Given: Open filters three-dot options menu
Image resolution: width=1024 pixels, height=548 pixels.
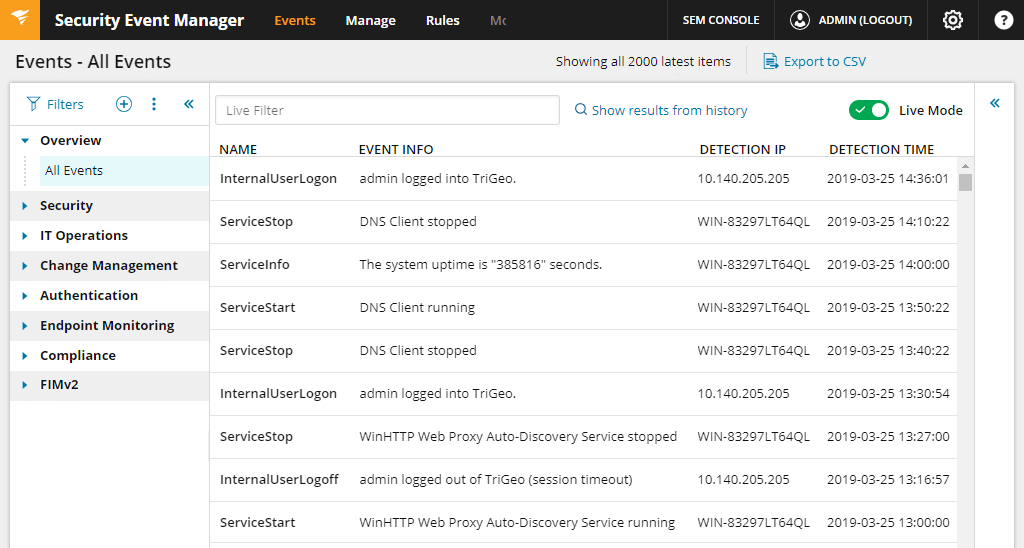Looking at the screenshot, I should click(x=154, y=104).
